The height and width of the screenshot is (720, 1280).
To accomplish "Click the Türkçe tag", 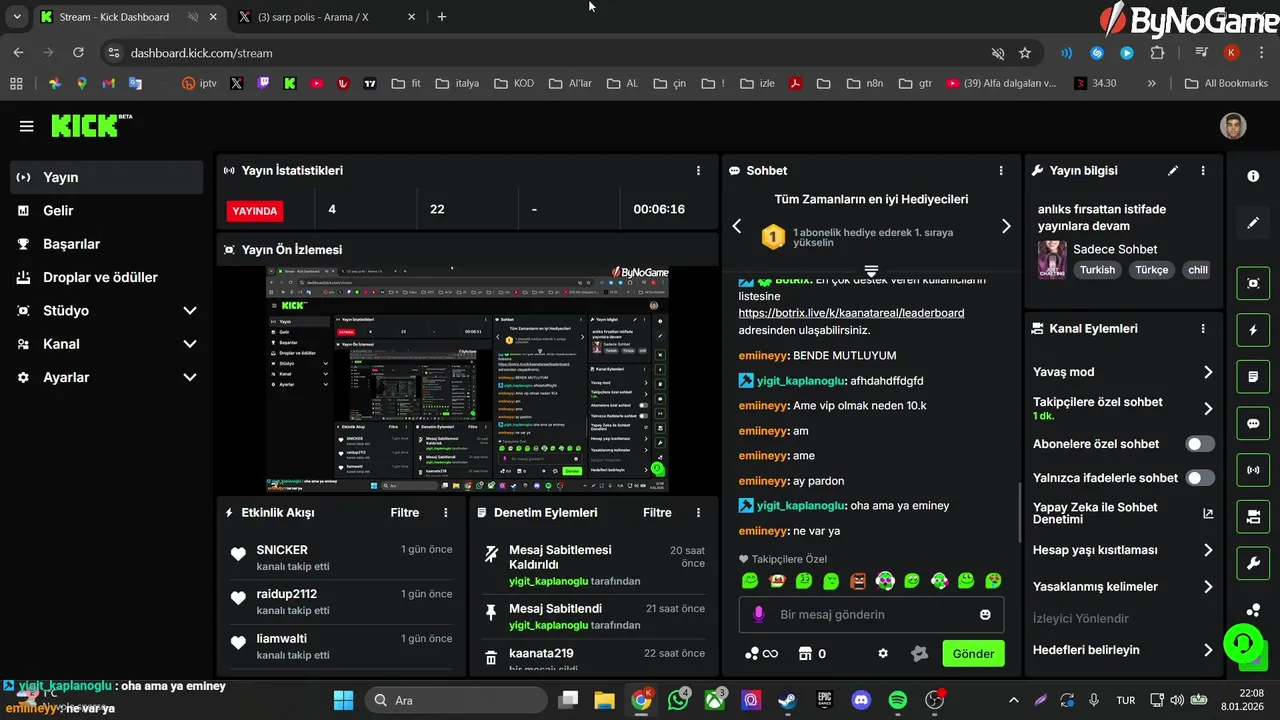I will point(1151,270).
